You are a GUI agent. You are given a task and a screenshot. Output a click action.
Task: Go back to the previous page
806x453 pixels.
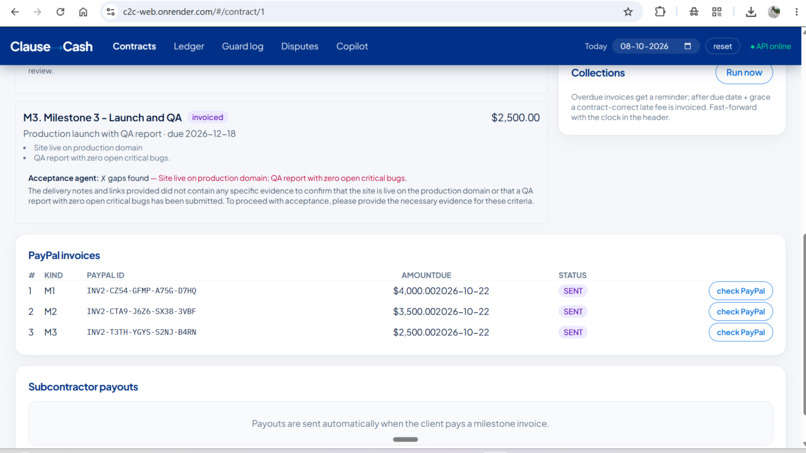click(x=14, y=11)
